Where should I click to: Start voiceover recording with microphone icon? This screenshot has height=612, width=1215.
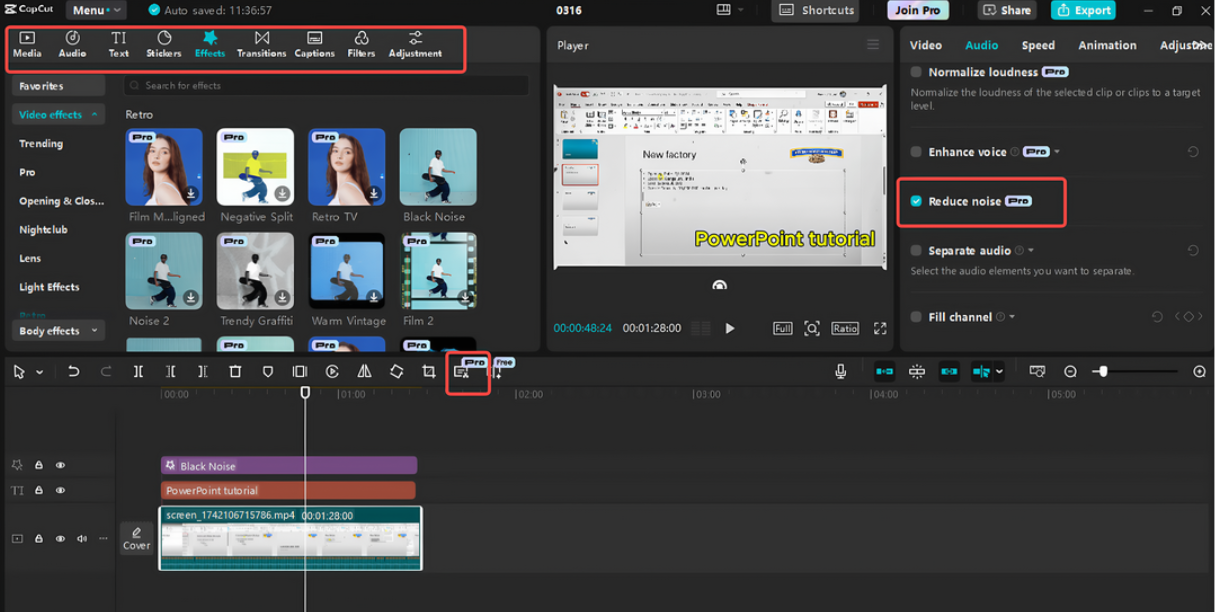coord(840,371)
